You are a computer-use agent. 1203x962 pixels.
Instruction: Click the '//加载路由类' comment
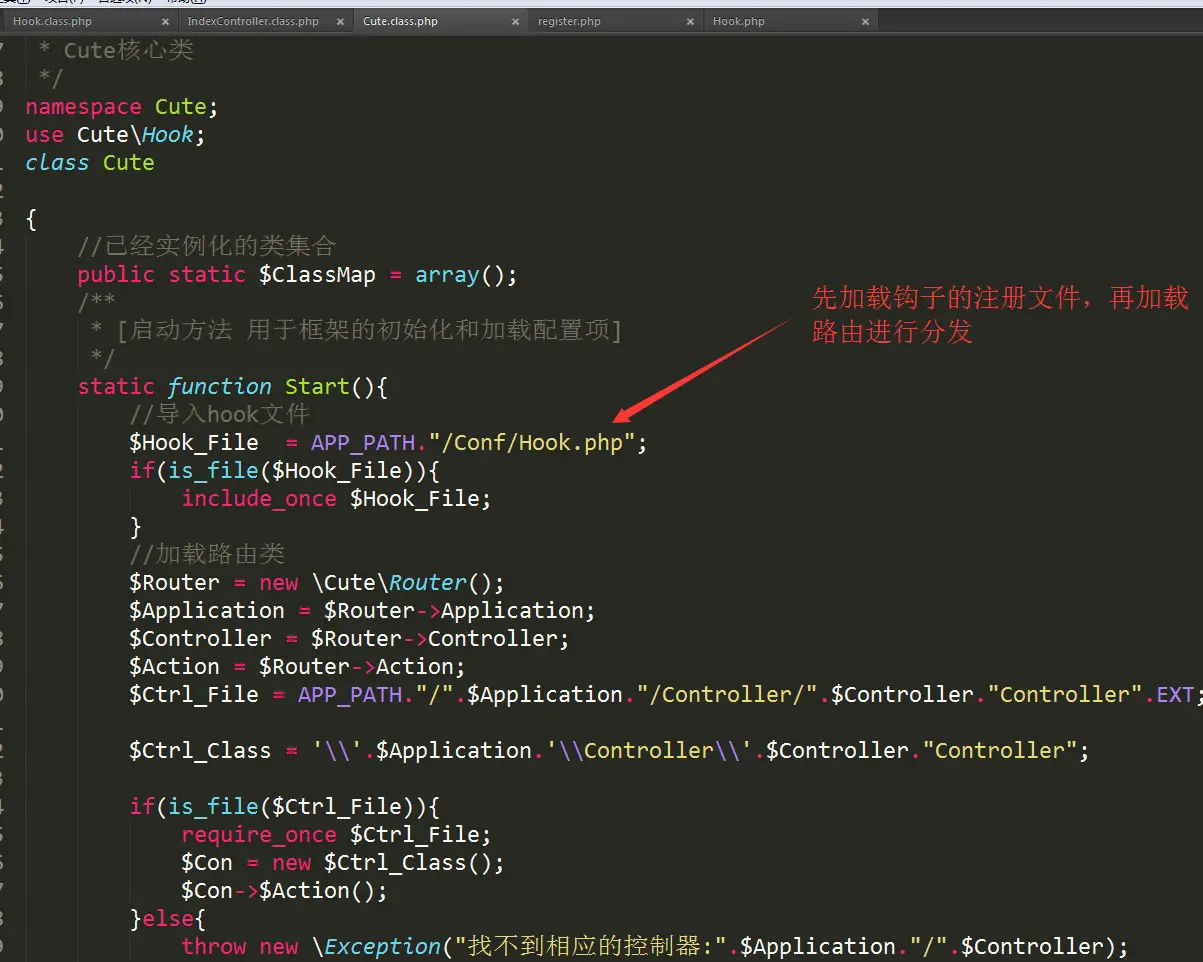207,554
